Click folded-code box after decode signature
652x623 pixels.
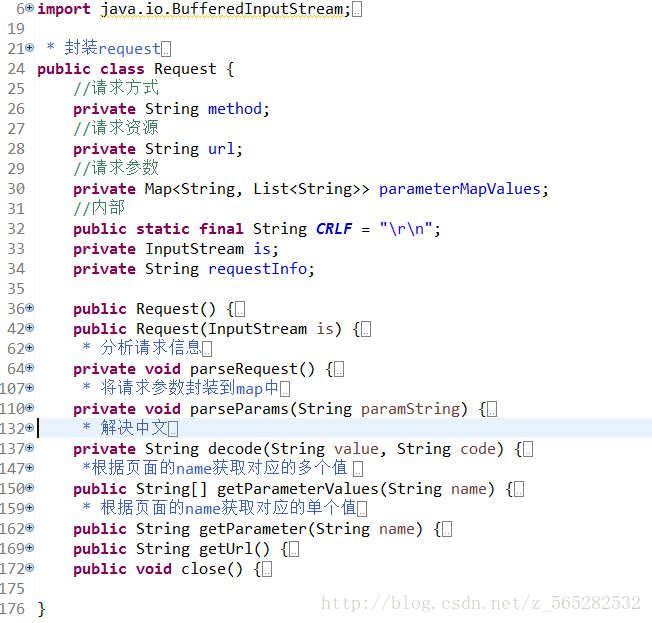[528, 449]
